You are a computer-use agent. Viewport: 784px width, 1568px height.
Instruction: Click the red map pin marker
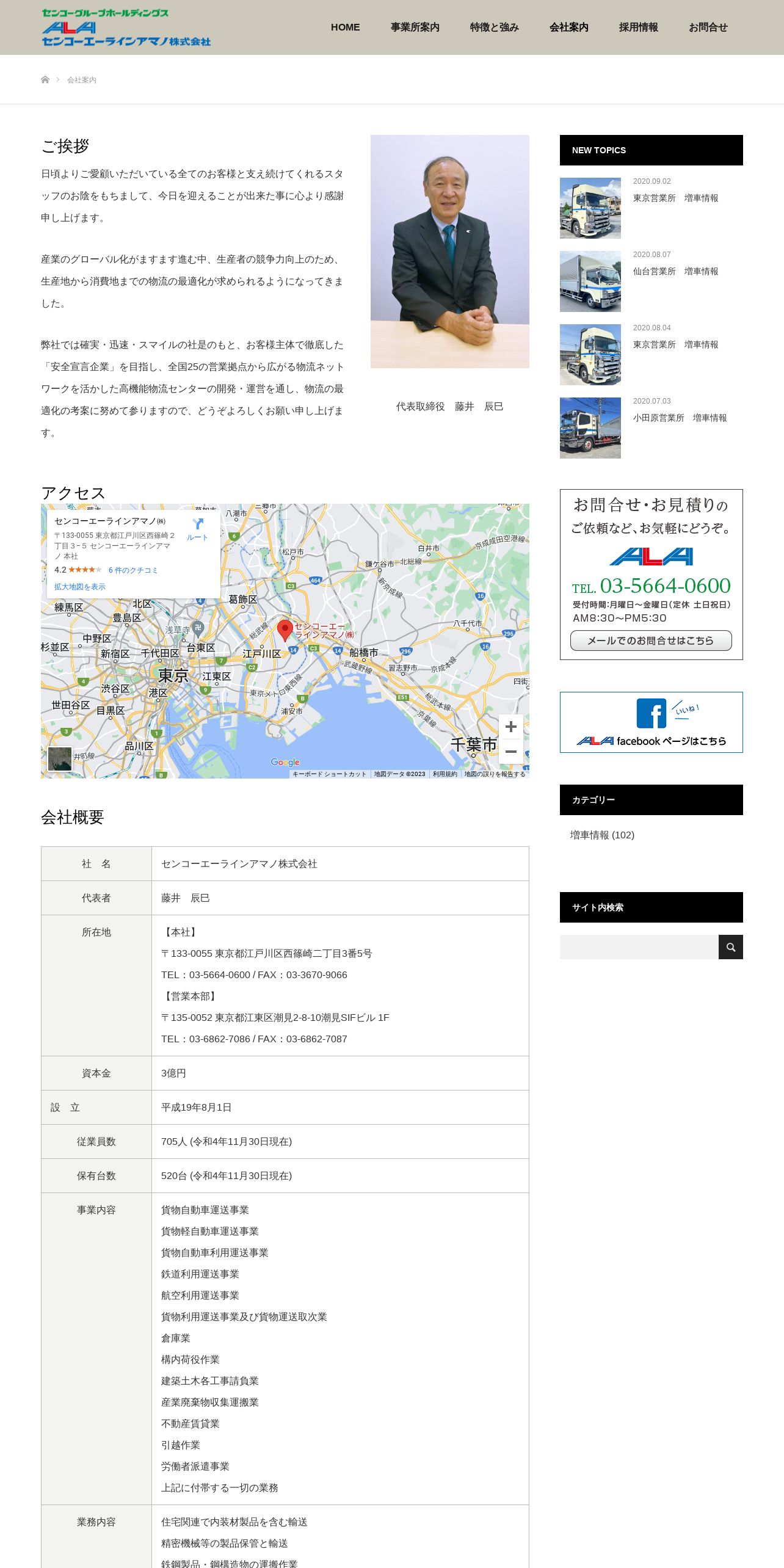coord(285,630)
